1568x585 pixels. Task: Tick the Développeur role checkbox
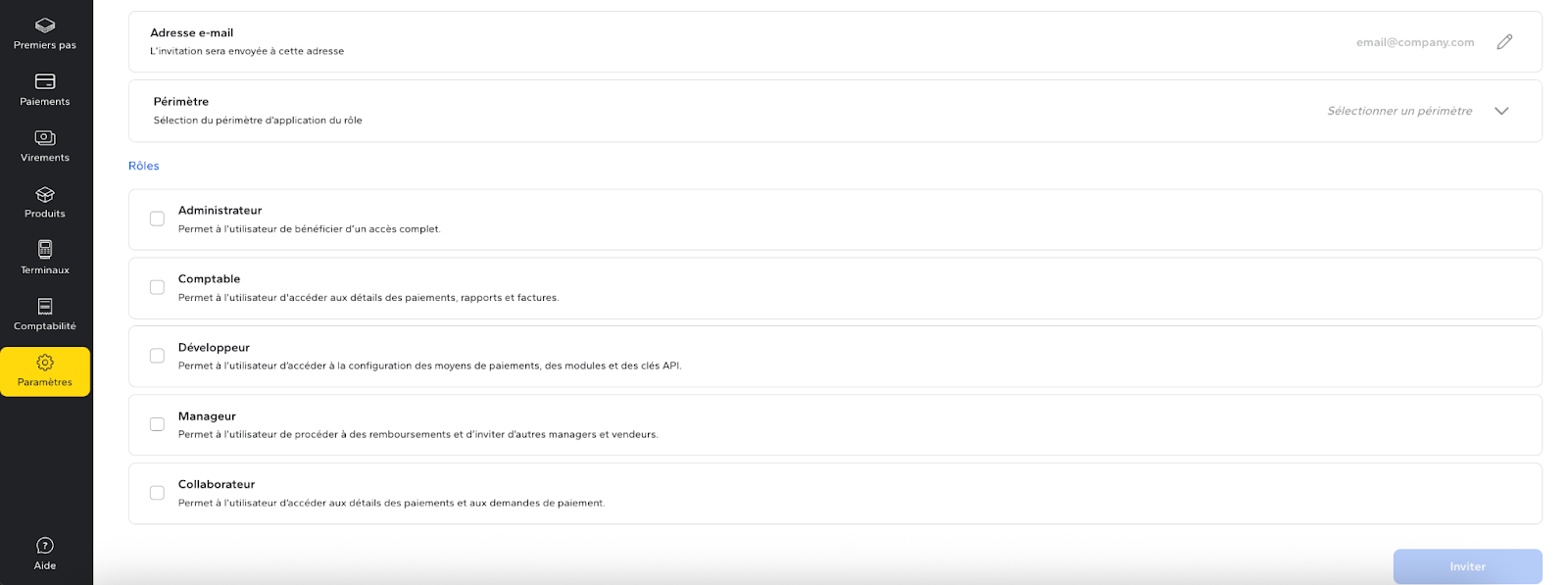coord(157,356)
